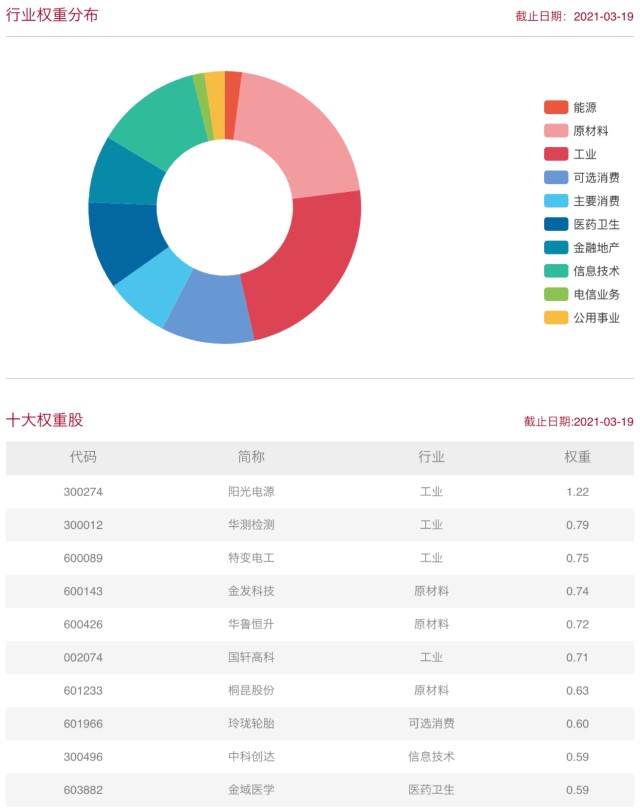
Task: Click stock code 300012
Action: (83, 525)
